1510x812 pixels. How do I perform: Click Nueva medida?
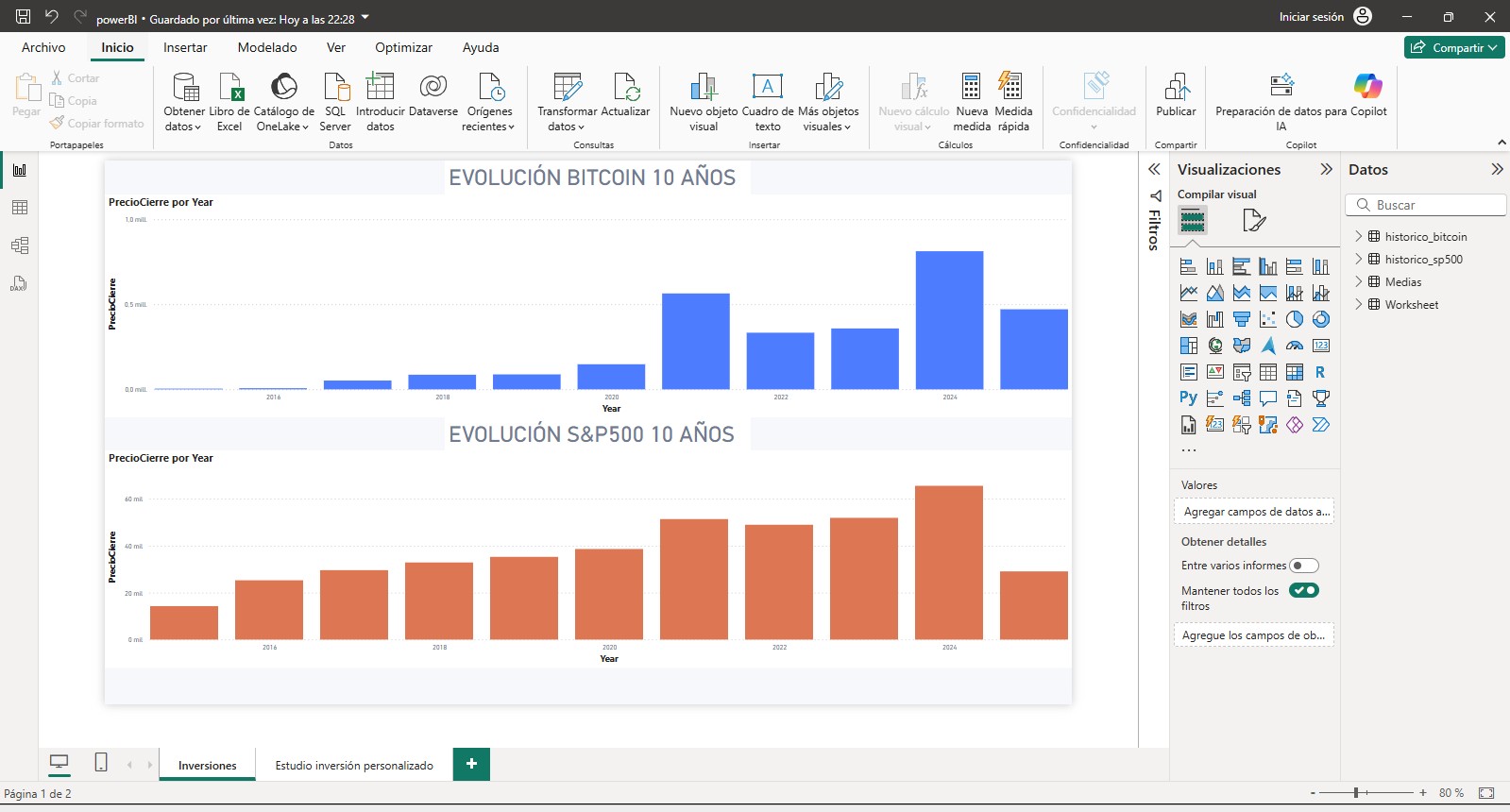pos(972,101)
